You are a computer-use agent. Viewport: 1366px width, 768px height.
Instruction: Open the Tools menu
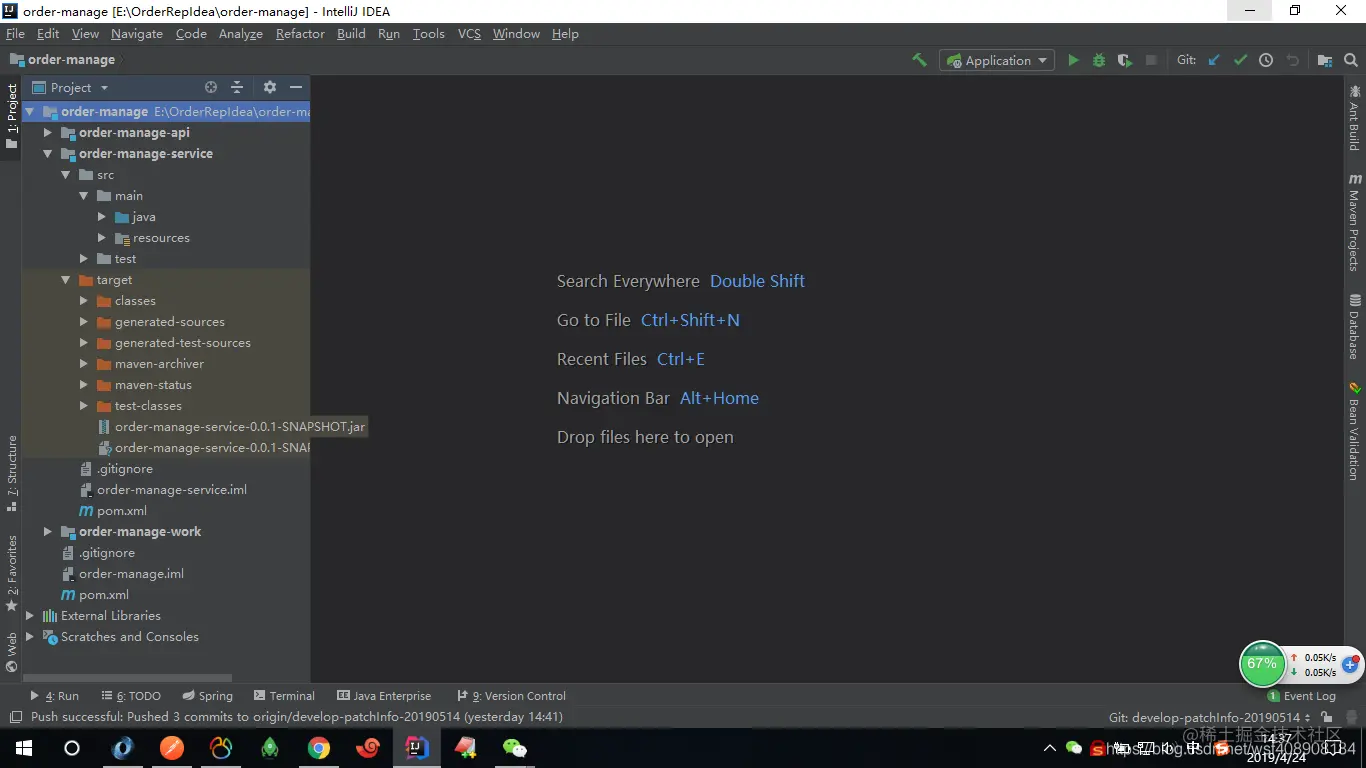point(428,33)
